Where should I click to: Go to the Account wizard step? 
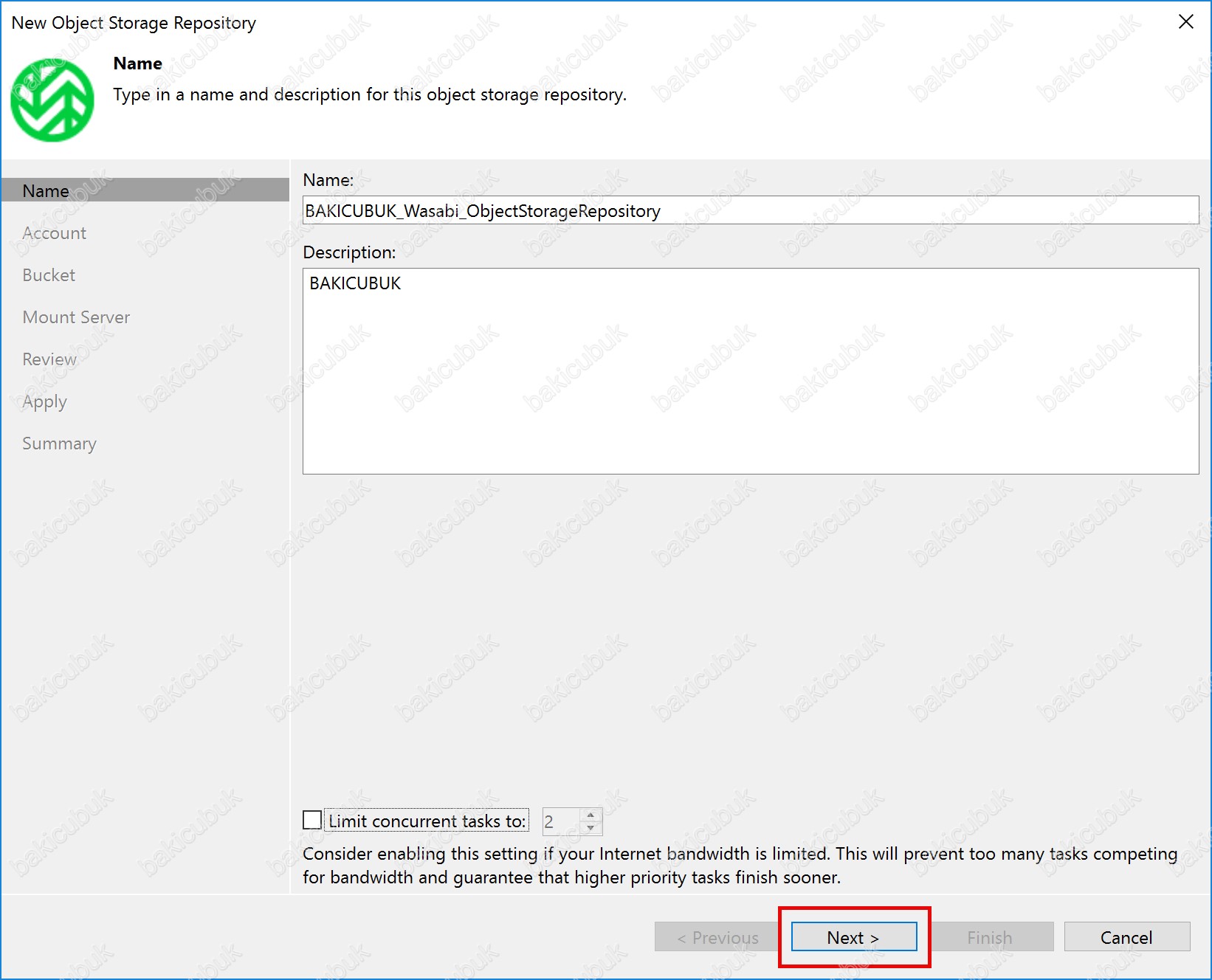point(54,233)
